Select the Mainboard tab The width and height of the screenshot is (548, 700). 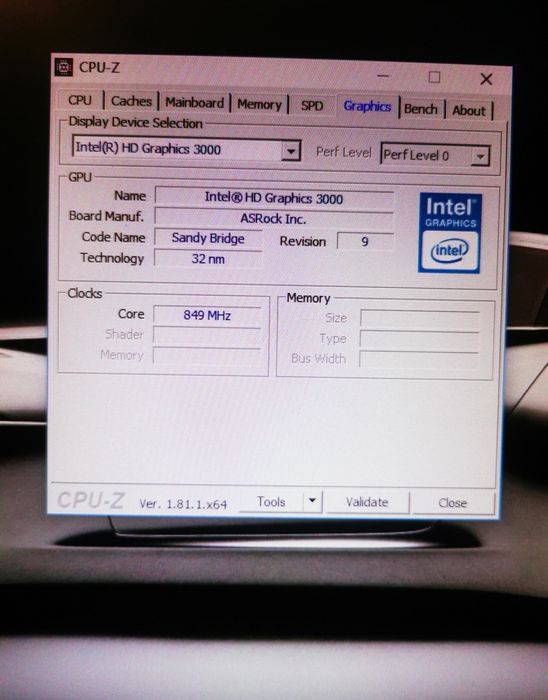tap(194, 103)
